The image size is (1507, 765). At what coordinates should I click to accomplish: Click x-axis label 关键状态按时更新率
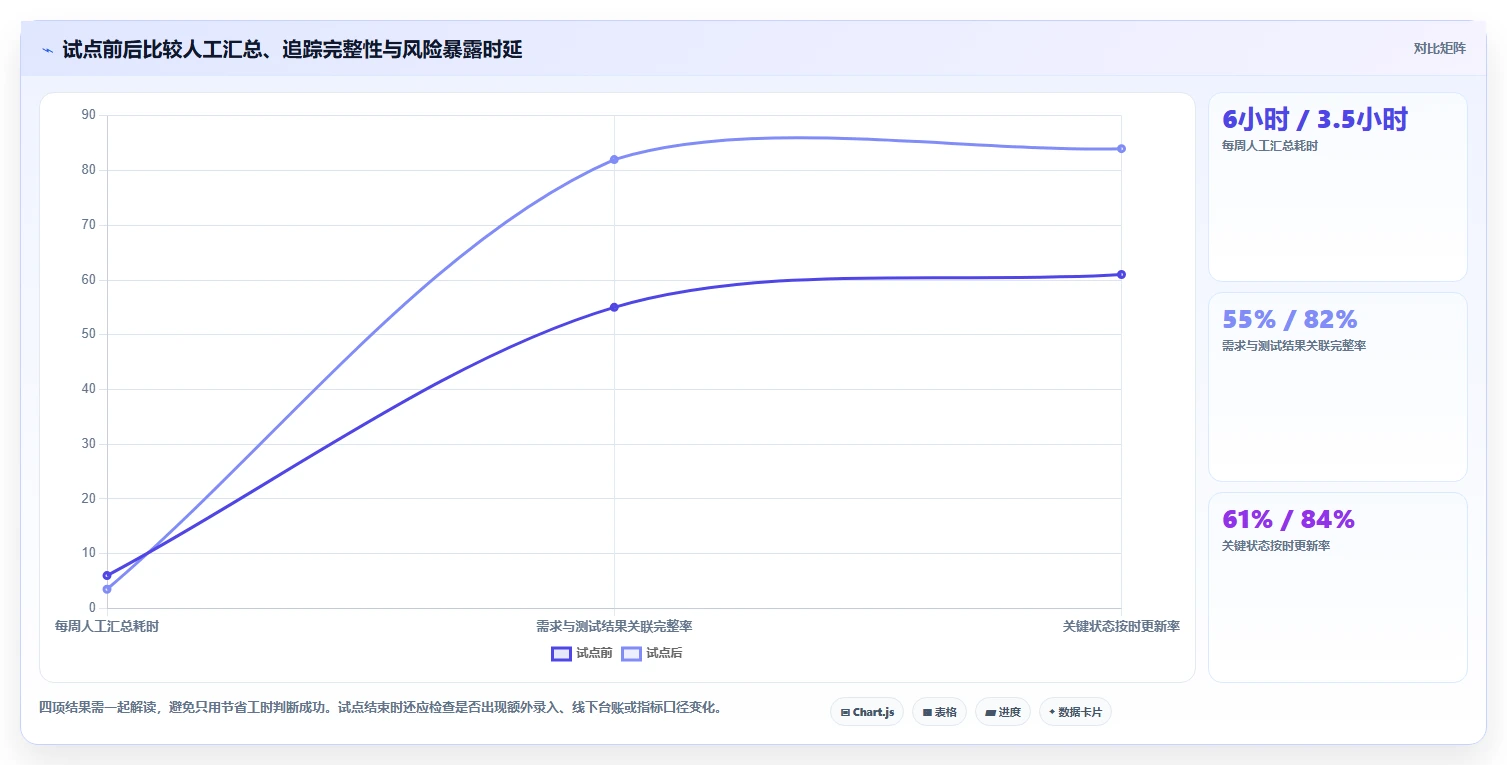1121,627
